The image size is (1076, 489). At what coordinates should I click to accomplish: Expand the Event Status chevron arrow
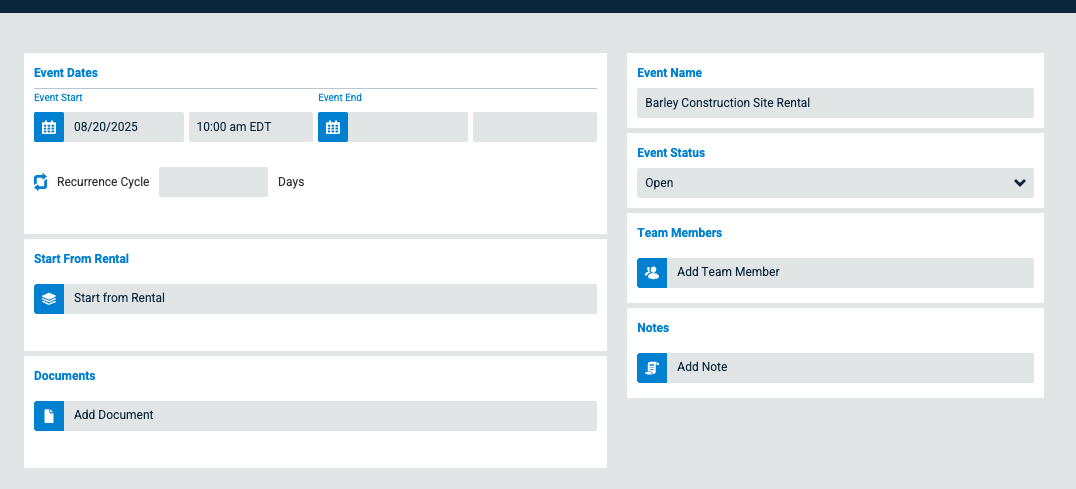(x=1019, y=183)
